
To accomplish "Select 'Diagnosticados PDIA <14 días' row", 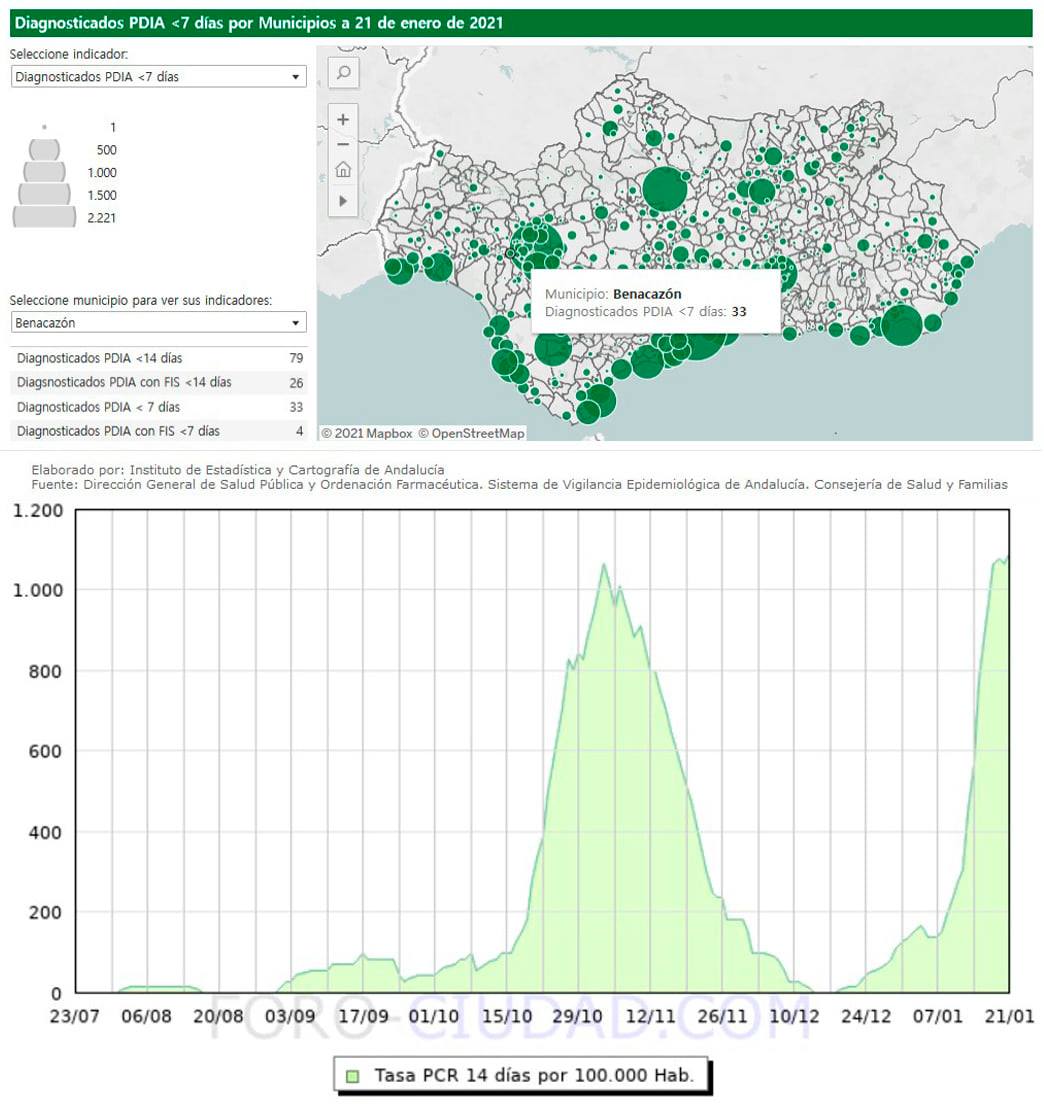I will 159,358.
